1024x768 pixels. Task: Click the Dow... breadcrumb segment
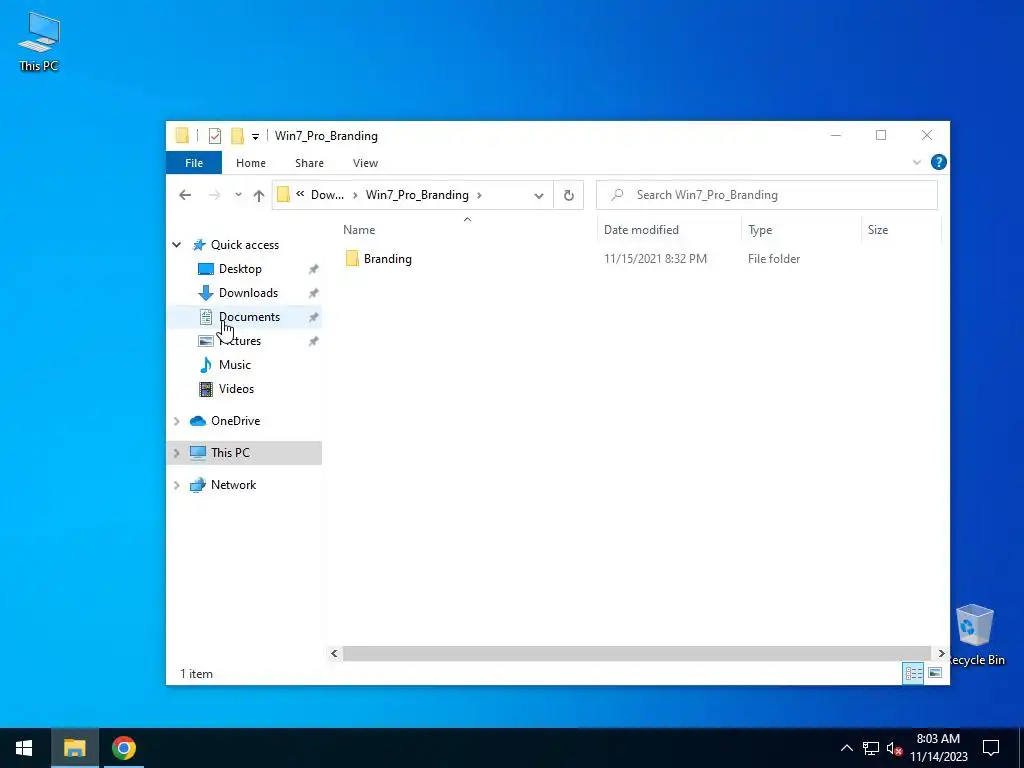click(327, 195)
